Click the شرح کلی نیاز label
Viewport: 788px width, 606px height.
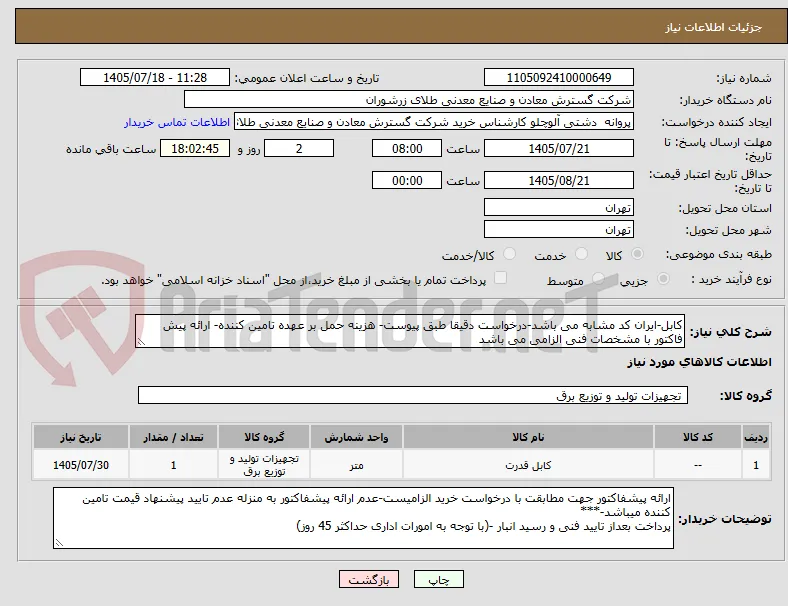(731, 332)
